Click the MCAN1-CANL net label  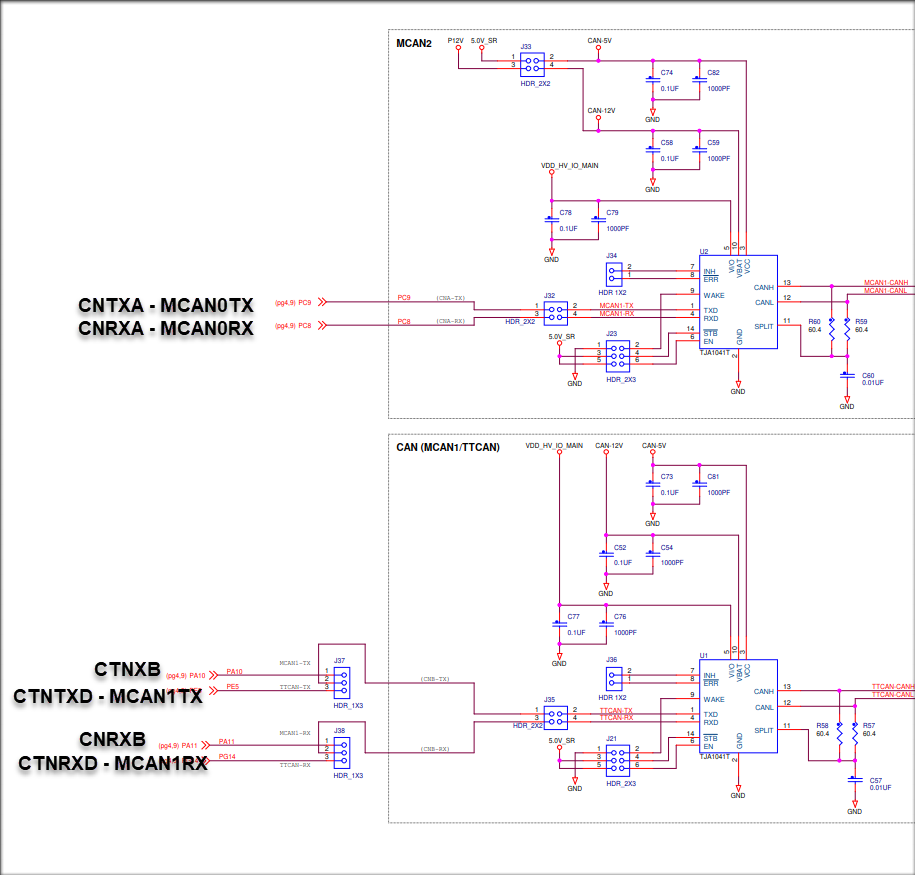(x=885, y=291)
